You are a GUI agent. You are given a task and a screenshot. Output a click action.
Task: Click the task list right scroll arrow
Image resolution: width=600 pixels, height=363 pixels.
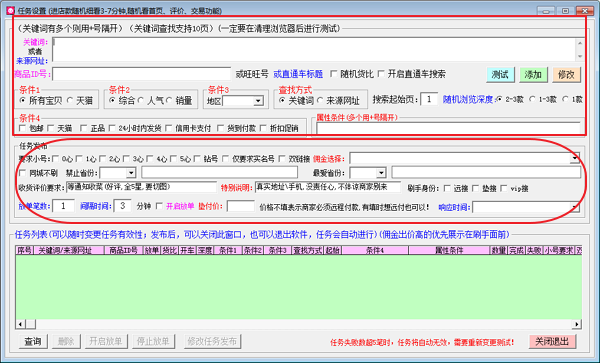pos(577,324)
